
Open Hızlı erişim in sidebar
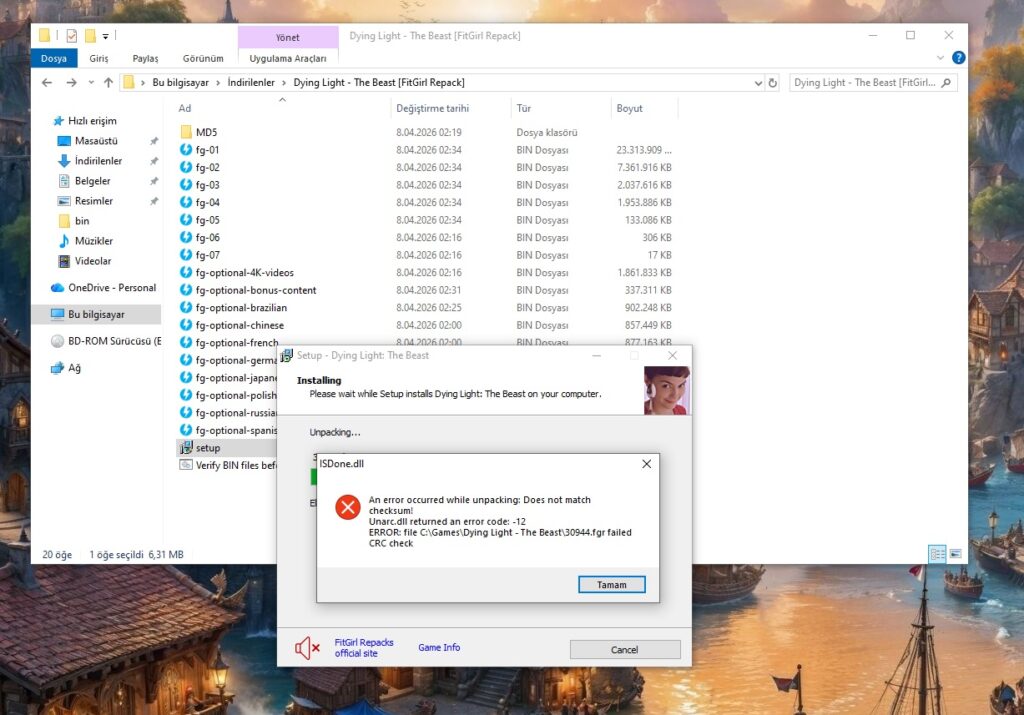click(85, 121)
